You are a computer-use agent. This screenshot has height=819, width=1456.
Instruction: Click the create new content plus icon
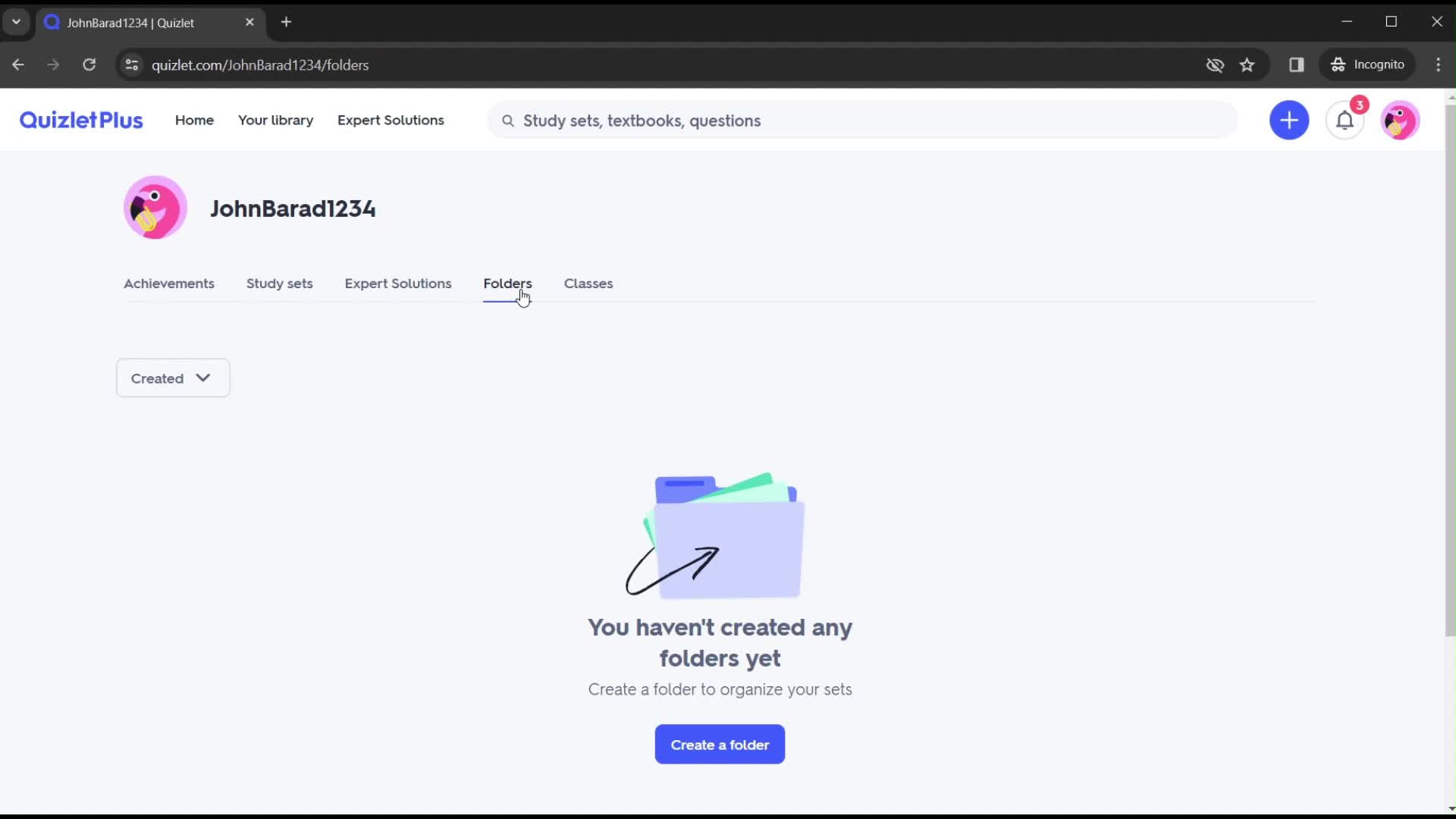(1290, 120)
